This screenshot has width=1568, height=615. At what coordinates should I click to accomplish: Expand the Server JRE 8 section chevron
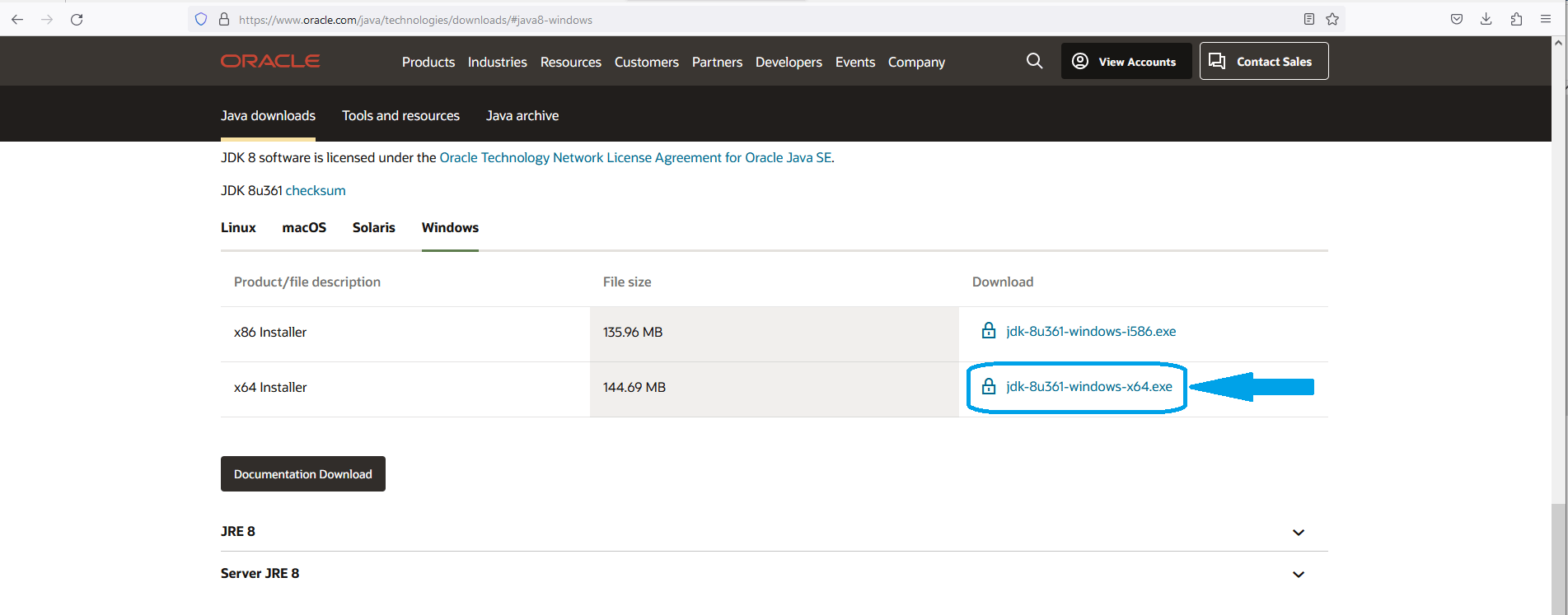point(1299,575)
